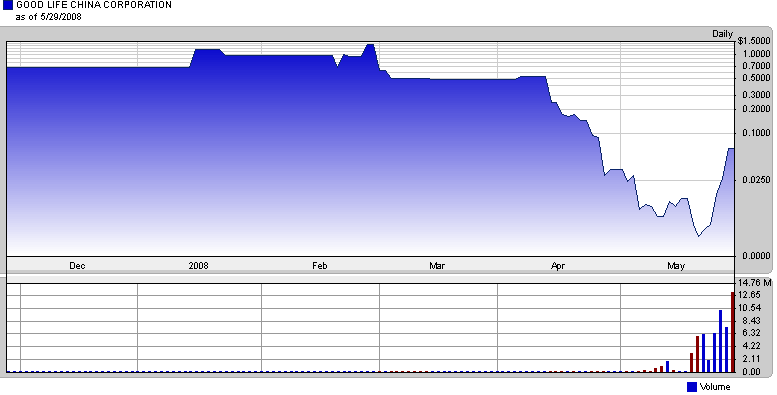Click the Daily interval label

722,34
